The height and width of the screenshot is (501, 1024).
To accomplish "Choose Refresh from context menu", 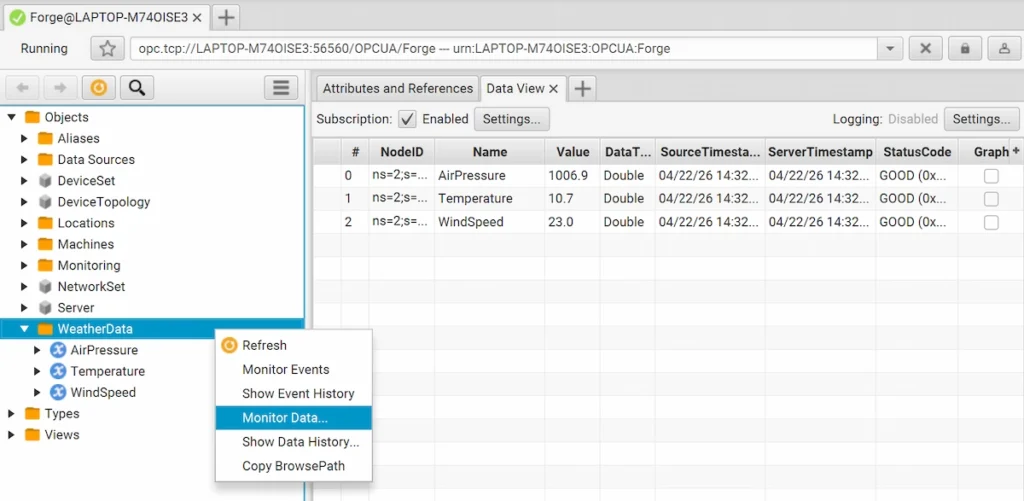I will coord(294,346).
